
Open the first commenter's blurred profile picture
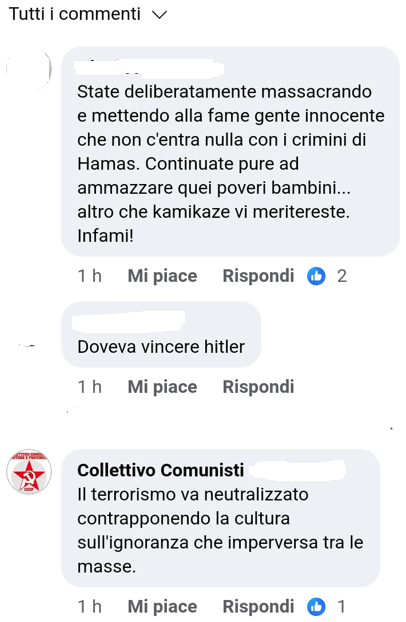click(29, 69)
